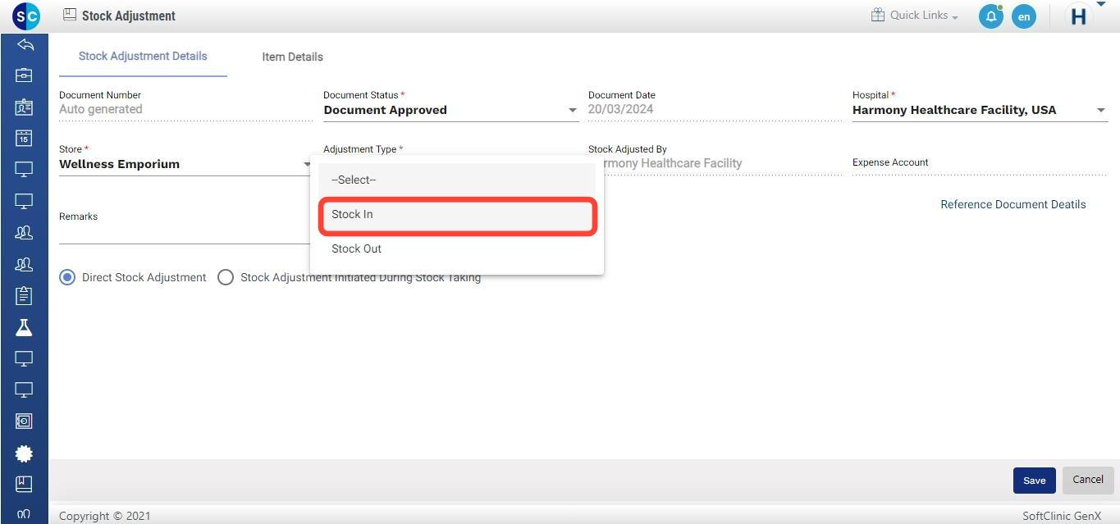The width and height of the screenshot is (1120, 524).
Task: Click monitor icon directly above safe icon
Action: [x=24, y=390]
